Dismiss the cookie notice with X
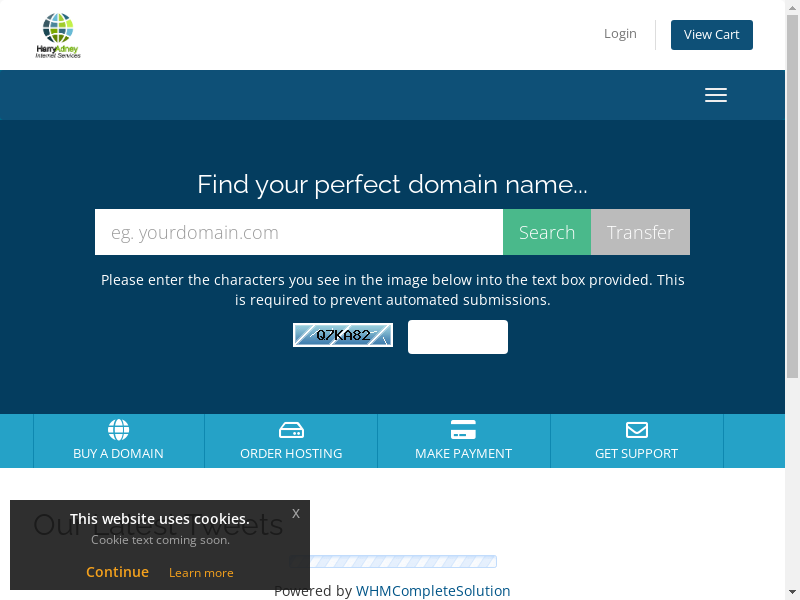This screenshot has width=800, height=600. tap(296, 513)
